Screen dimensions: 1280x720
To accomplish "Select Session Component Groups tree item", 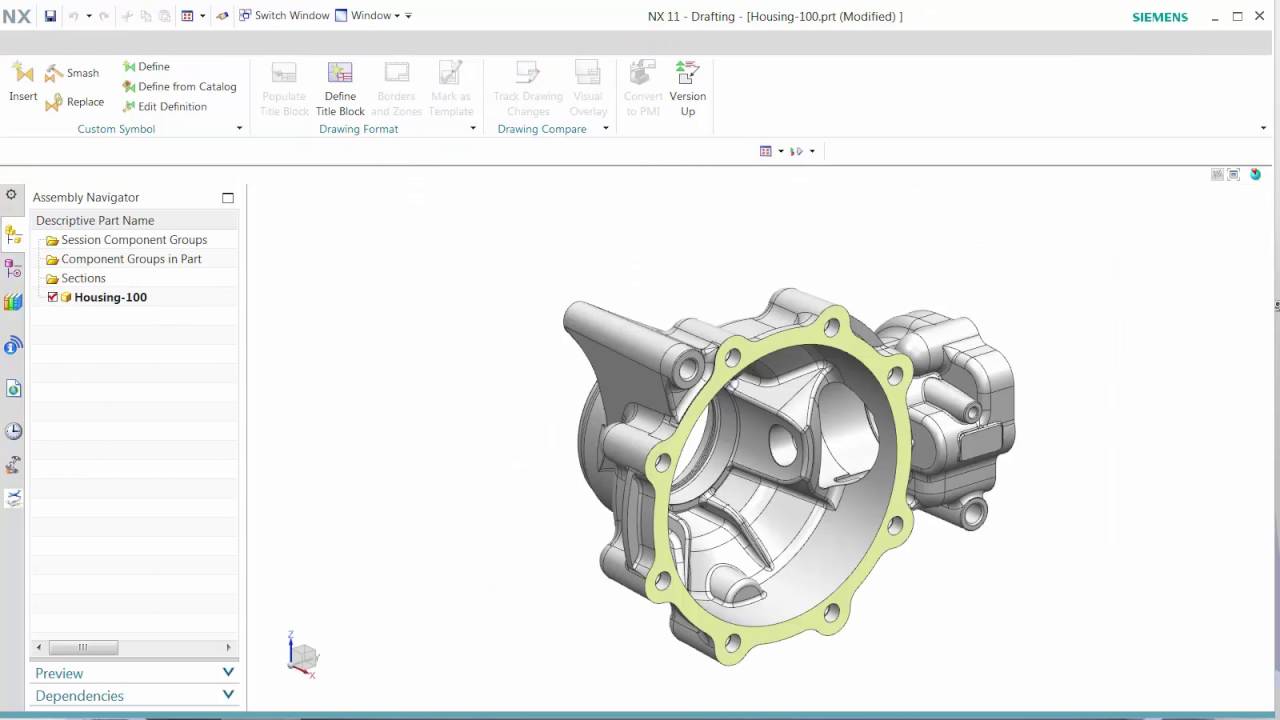I will point(134,239).
